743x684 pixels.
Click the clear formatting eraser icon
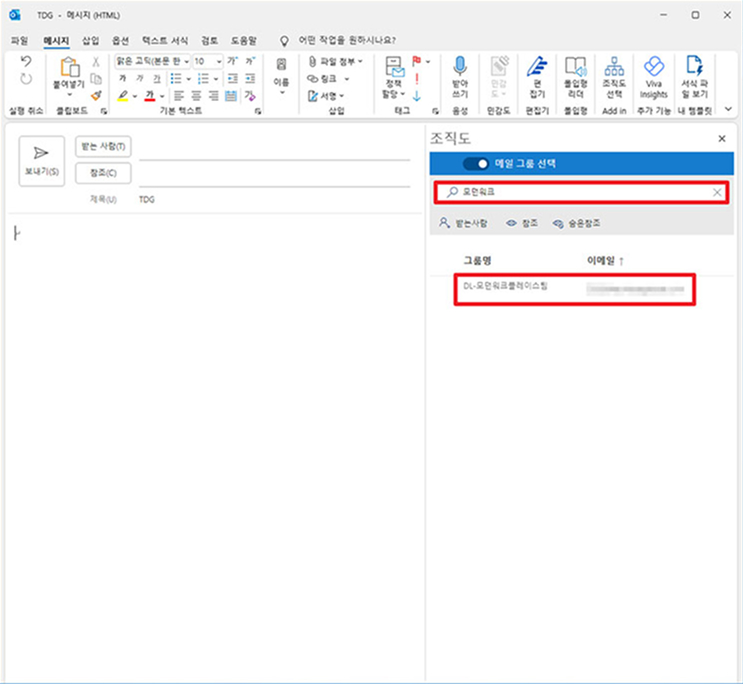[250, 96]
